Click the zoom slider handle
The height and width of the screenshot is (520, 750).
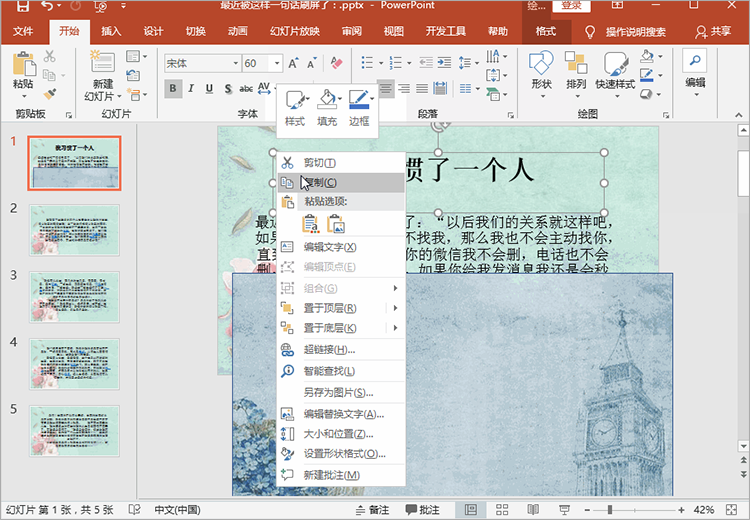(x=610, y=509)
